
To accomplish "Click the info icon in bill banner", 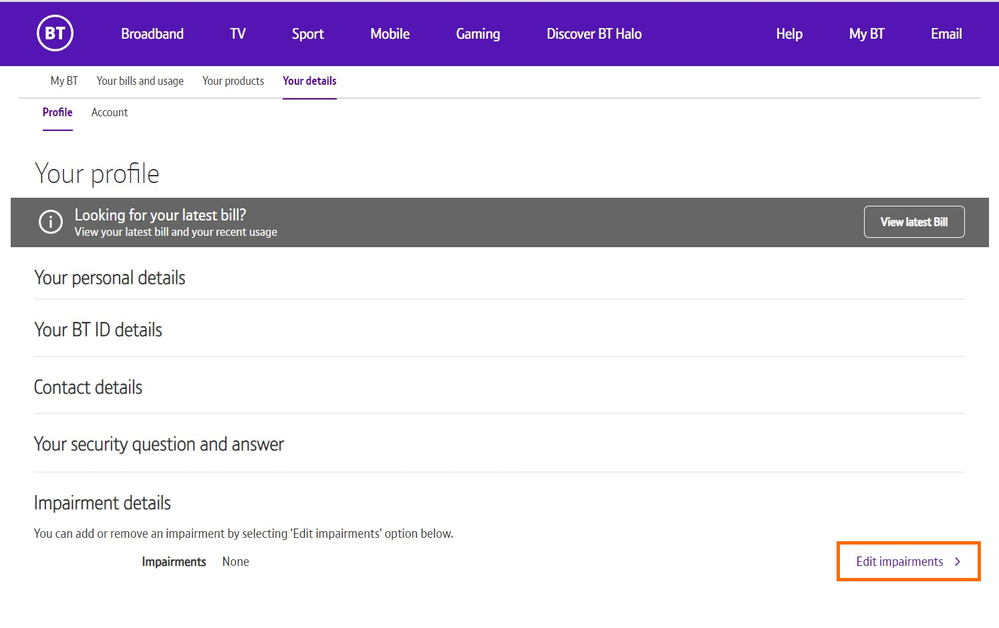I will point(50,222).
